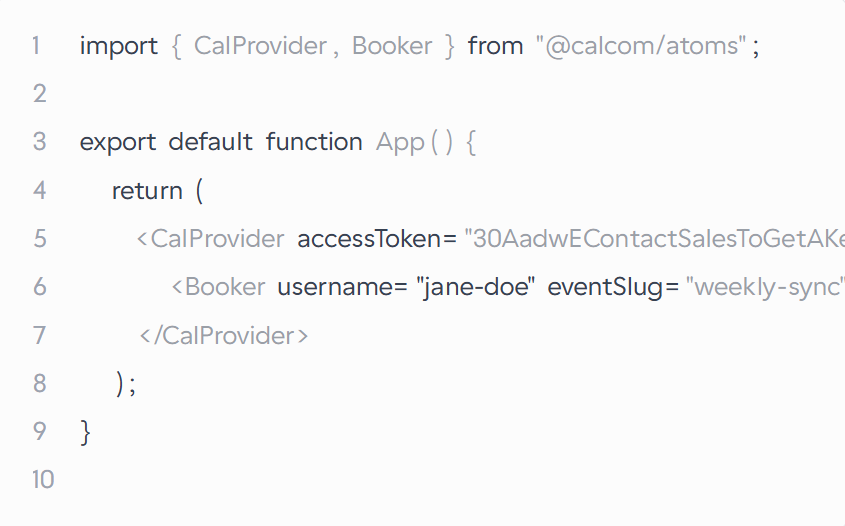Click the closing brace on line 9
Image resolution: width=845 pixels, height=526 pixels.
coord(85,432)
